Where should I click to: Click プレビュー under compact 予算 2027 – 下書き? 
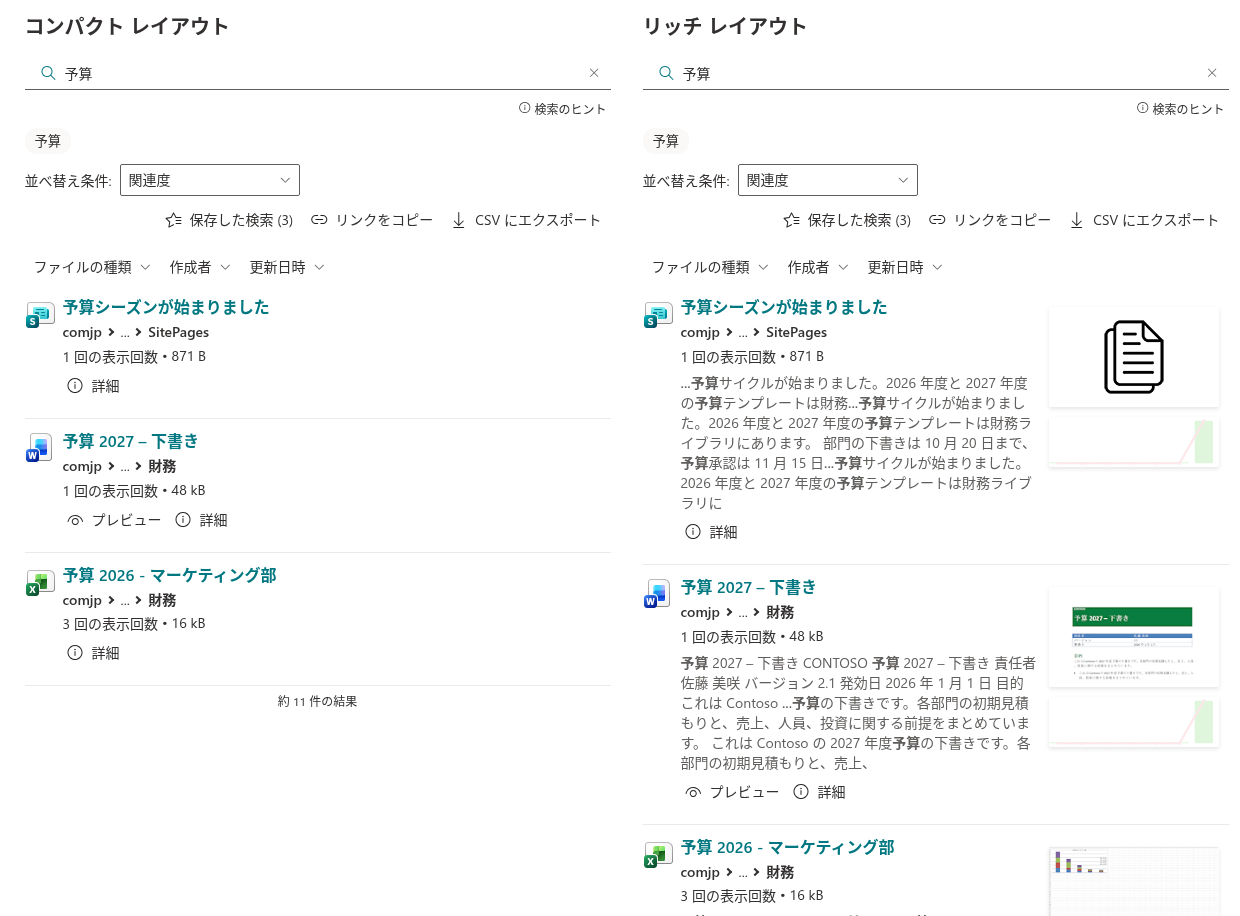(114, 520)
